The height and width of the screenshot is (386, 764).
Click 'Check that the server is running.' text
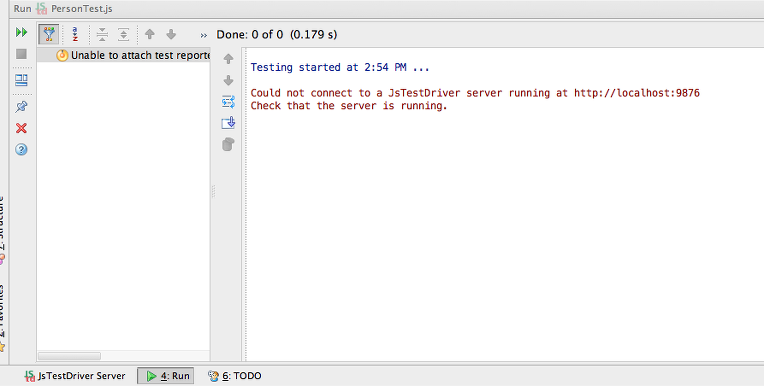349,105
